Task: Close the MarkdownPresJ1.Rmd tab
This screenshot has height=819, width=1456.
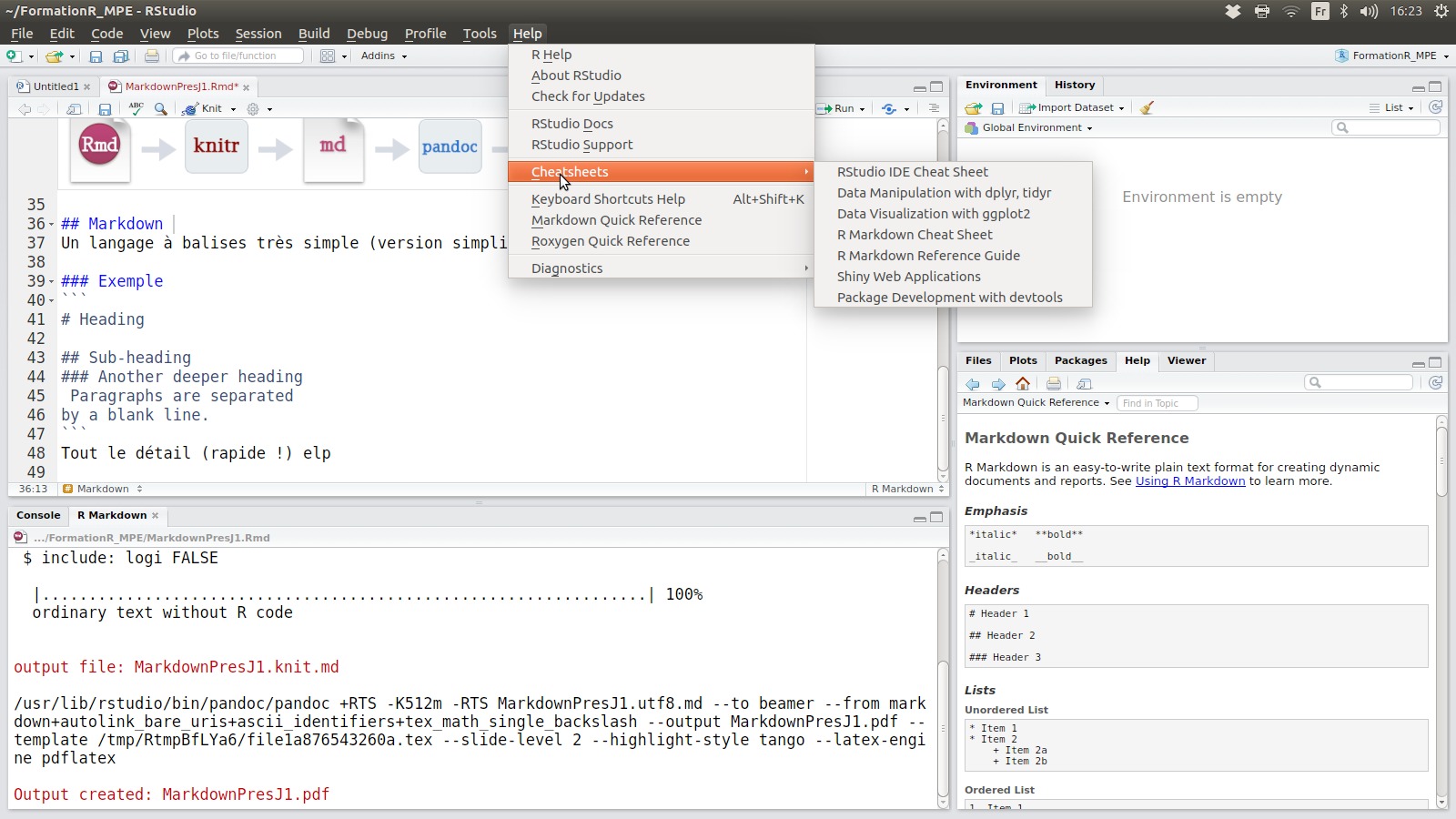Action: (x=246, y=87)
